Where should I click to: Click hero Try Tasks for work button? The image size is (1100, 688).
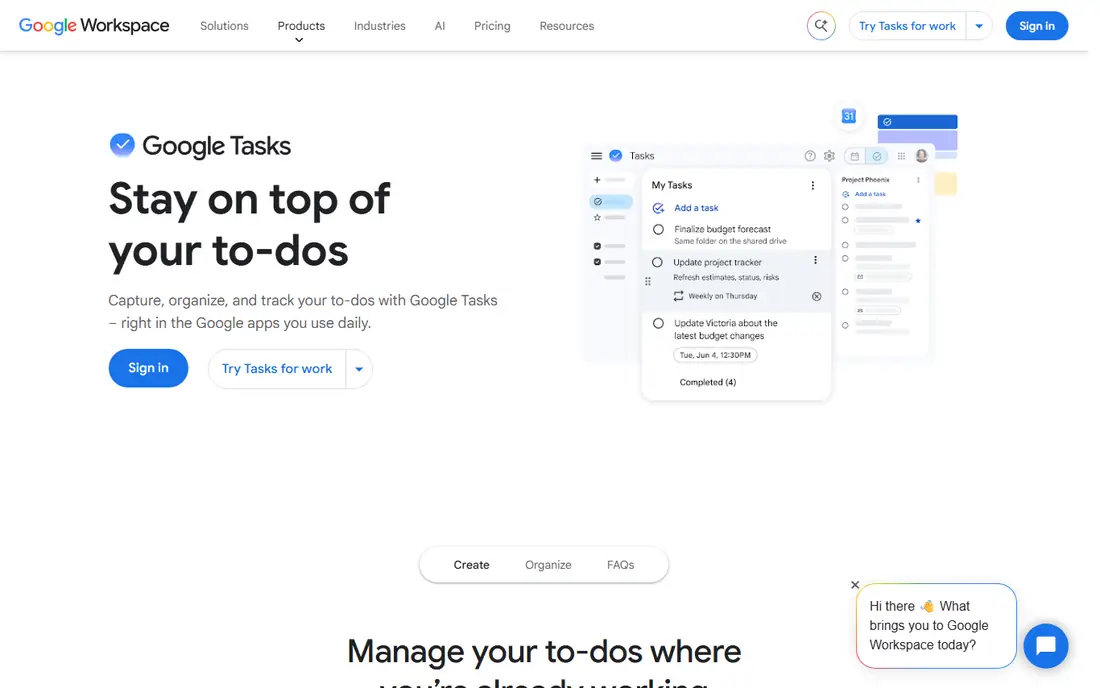pyautogui.click(x=277, y=369)
